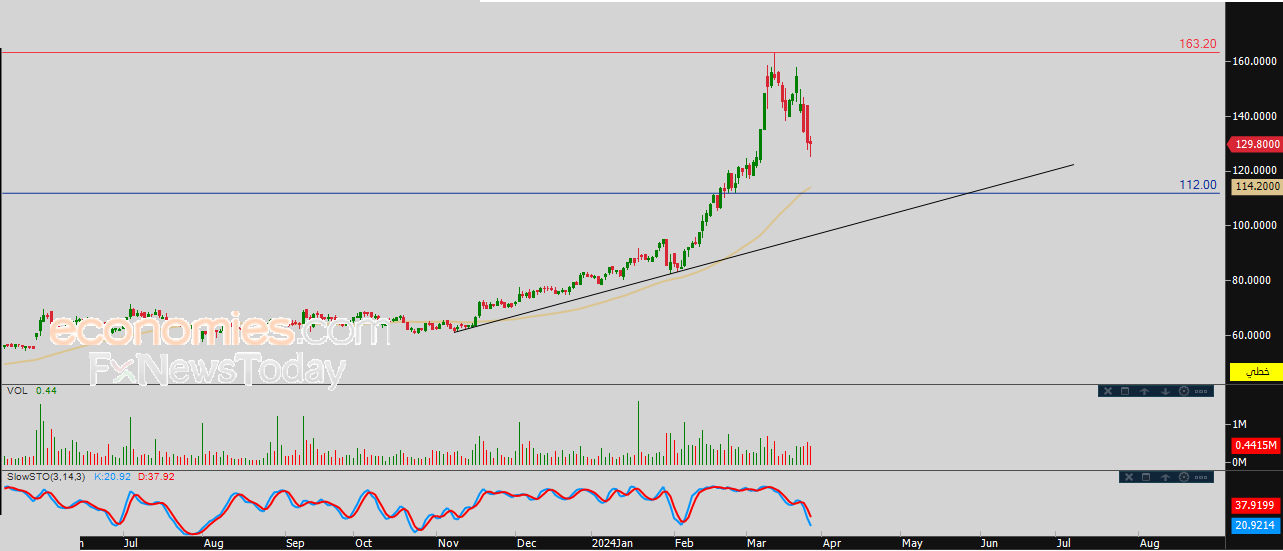1283x551 pixels.
Task: Select the 112.00 support line label
Action: [x=1198, y=185]
